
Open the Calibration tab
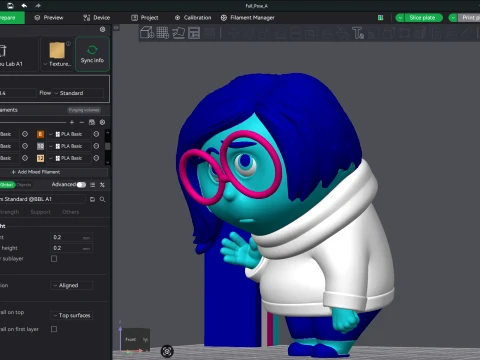click(x=193, y=18)
